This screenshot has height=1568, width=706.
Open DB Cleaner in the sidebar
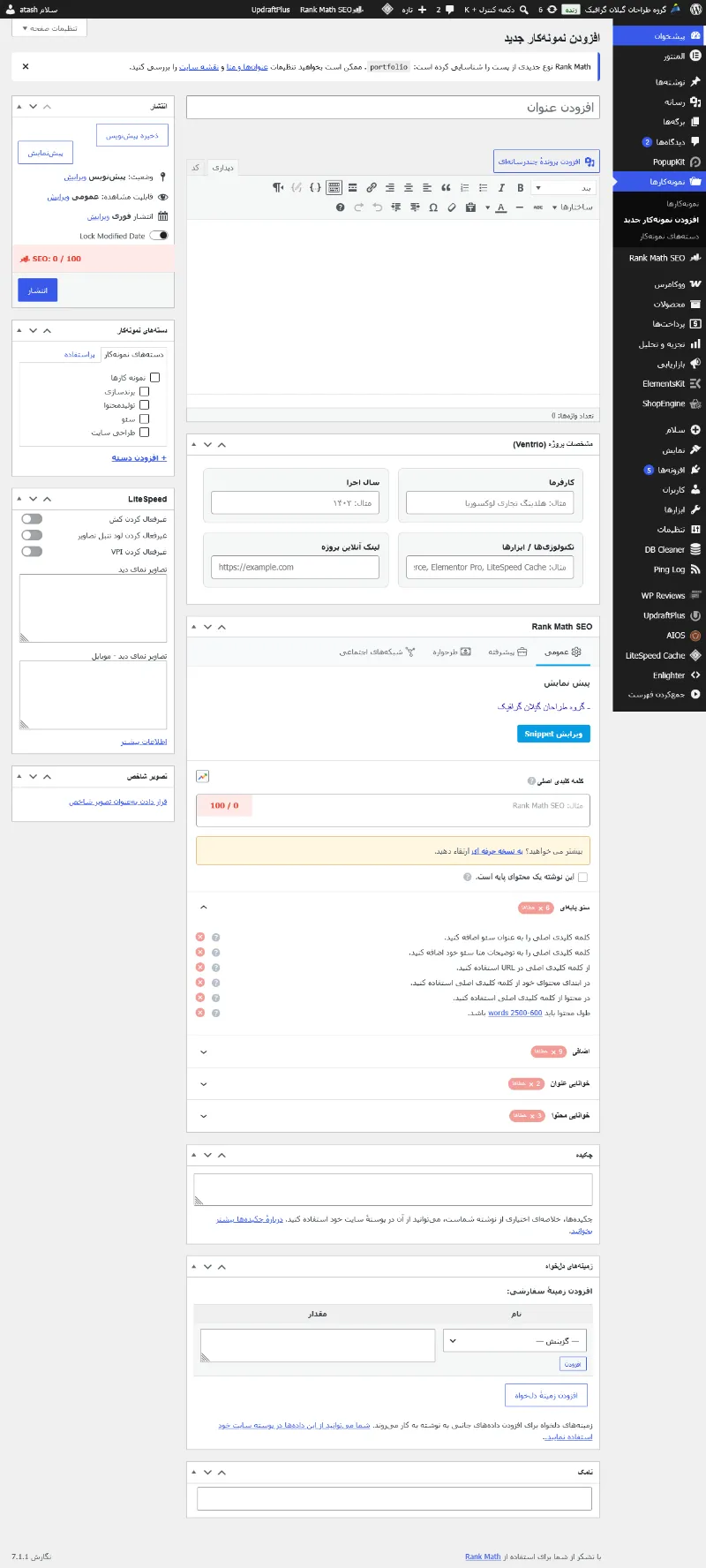pos(658,549)
